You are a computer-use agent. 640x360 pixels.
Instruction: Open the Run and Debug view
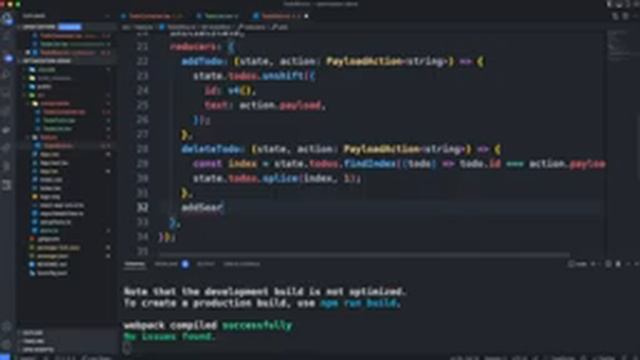[x=7, y=75]
